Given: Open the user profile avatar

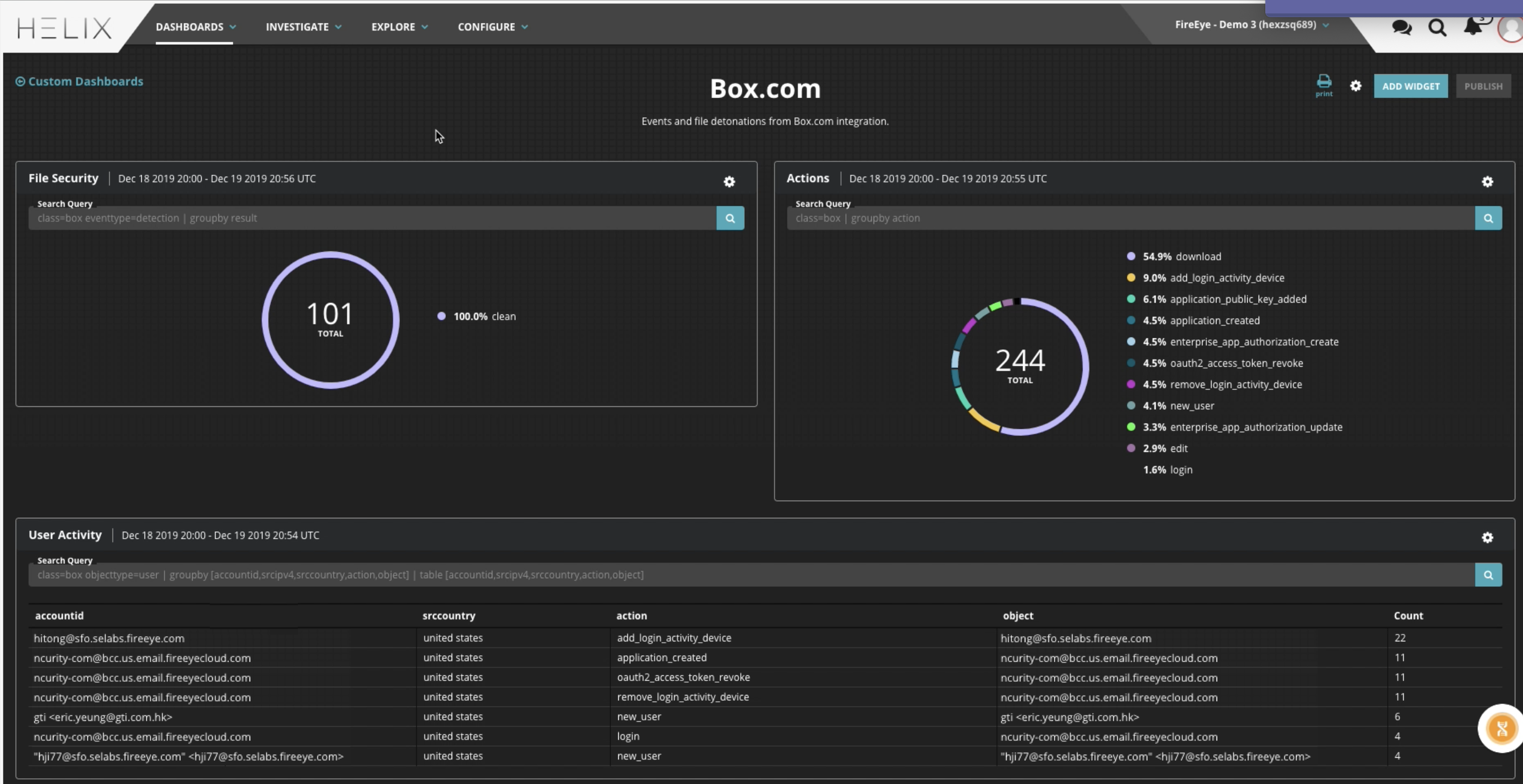Looking at the screenshot, I should click(x=1511, y=28).
